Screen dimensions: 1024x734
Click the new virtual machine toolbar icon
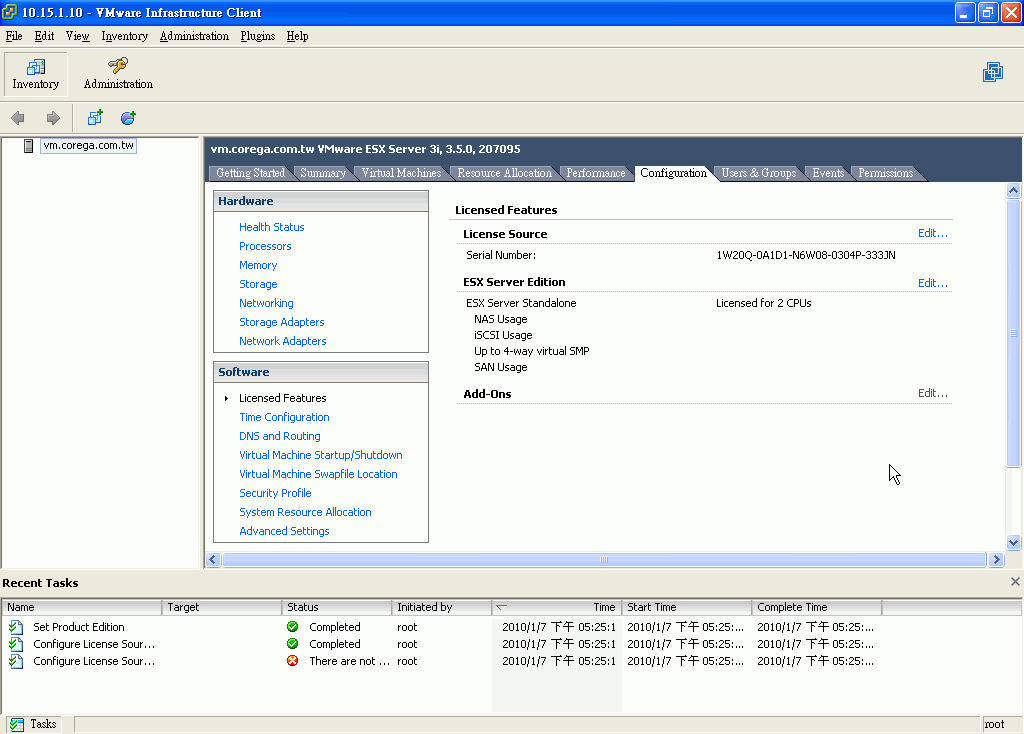tap(95, 118)
